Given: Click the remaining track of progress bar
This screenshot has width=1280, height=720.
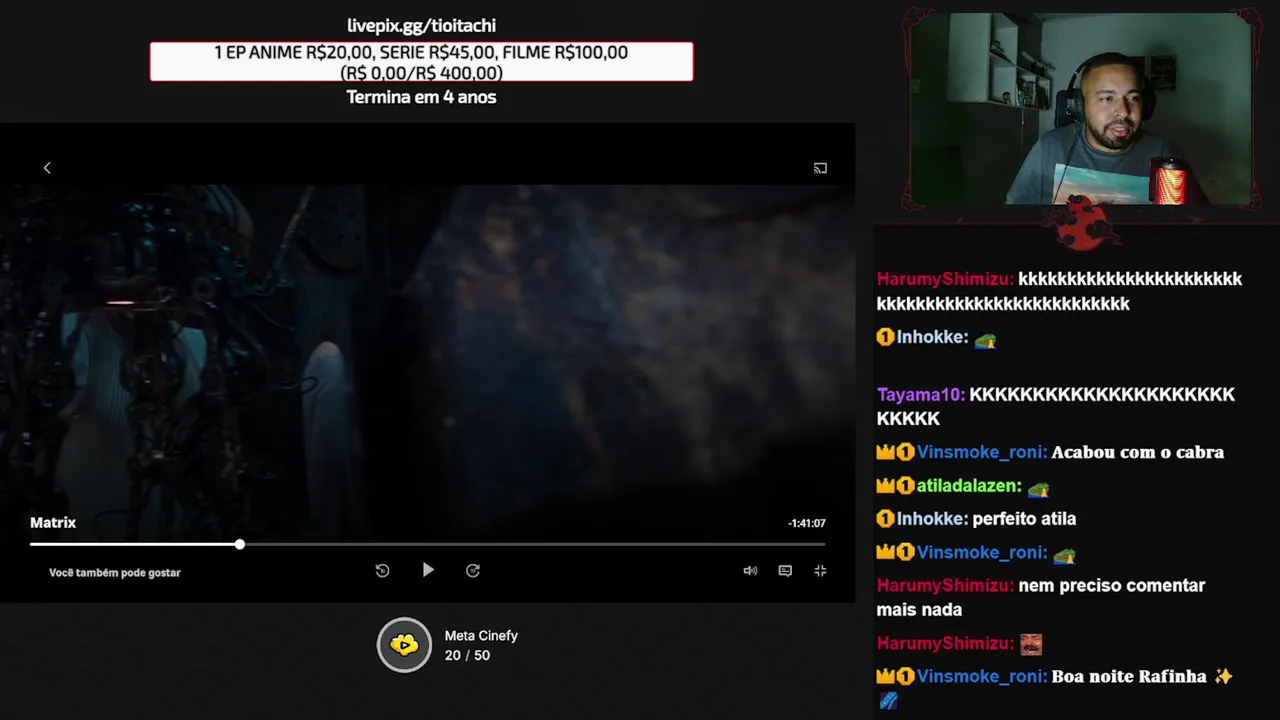Looking at the screenshot, I should click(535, 544).
